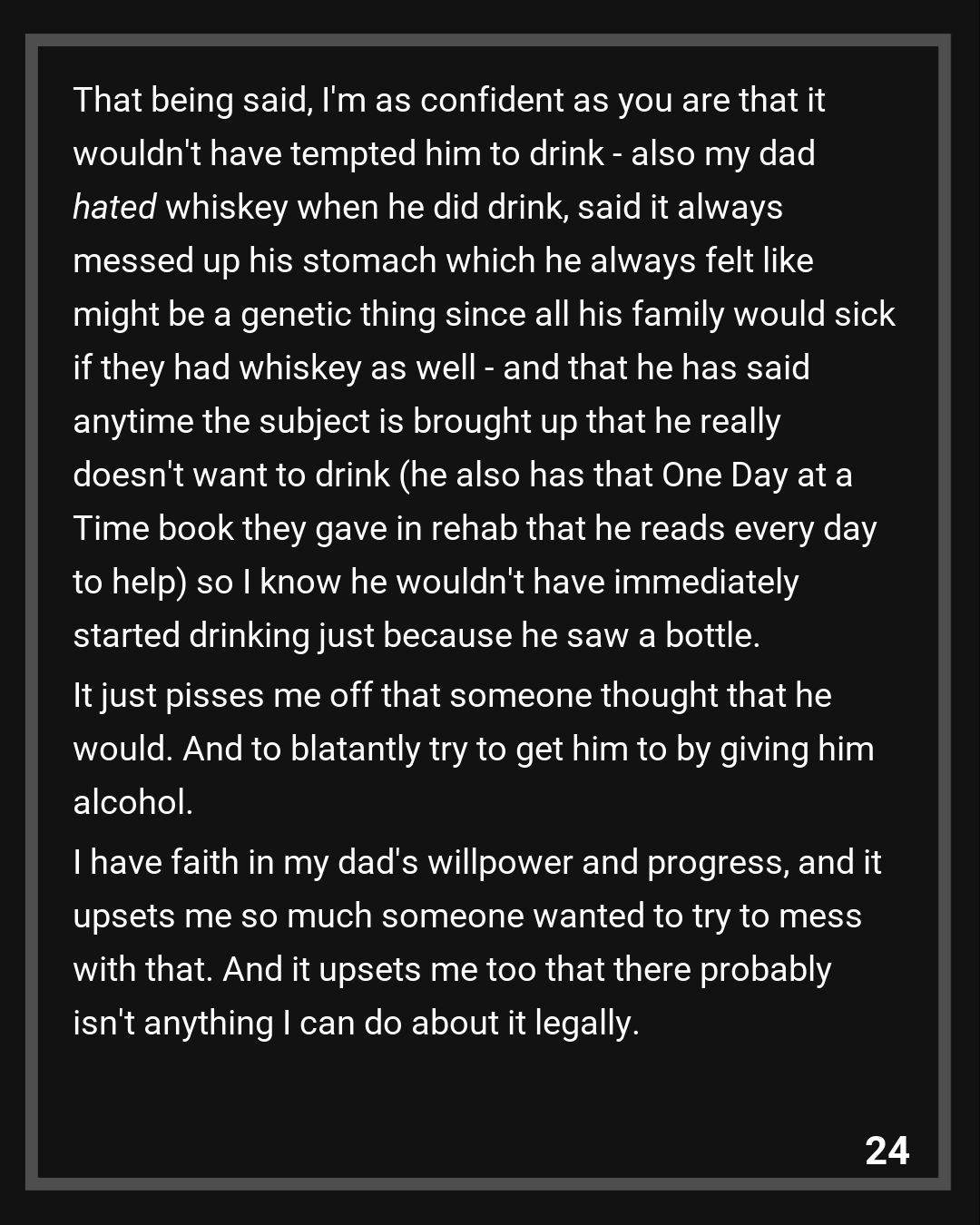Click the word "probably" in last paragraph
Viewport: 980px width, 1225px height.
click(x=765, y=970)
